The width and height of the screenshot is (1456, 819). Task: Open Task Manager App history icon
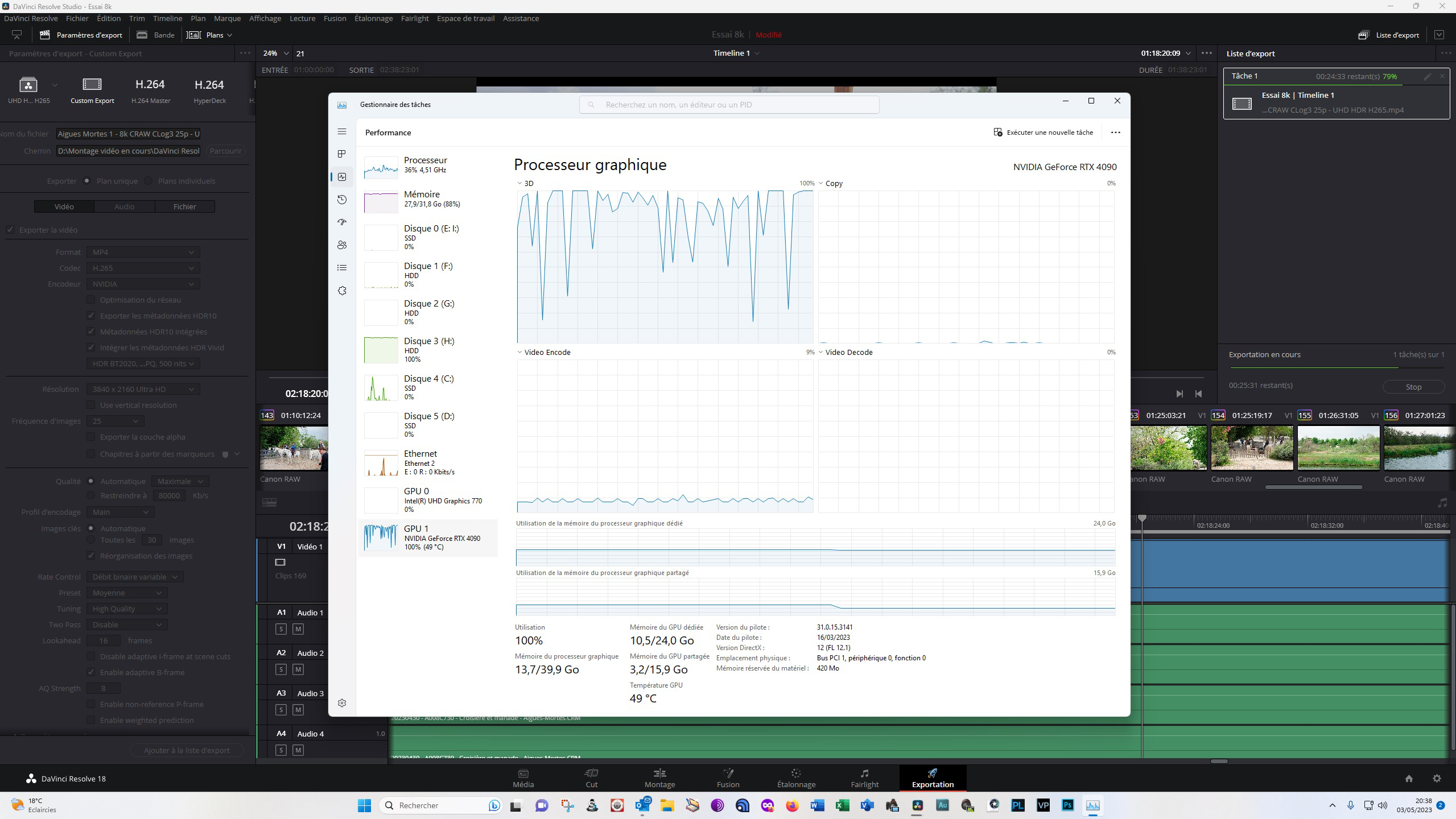pos(342,200)
